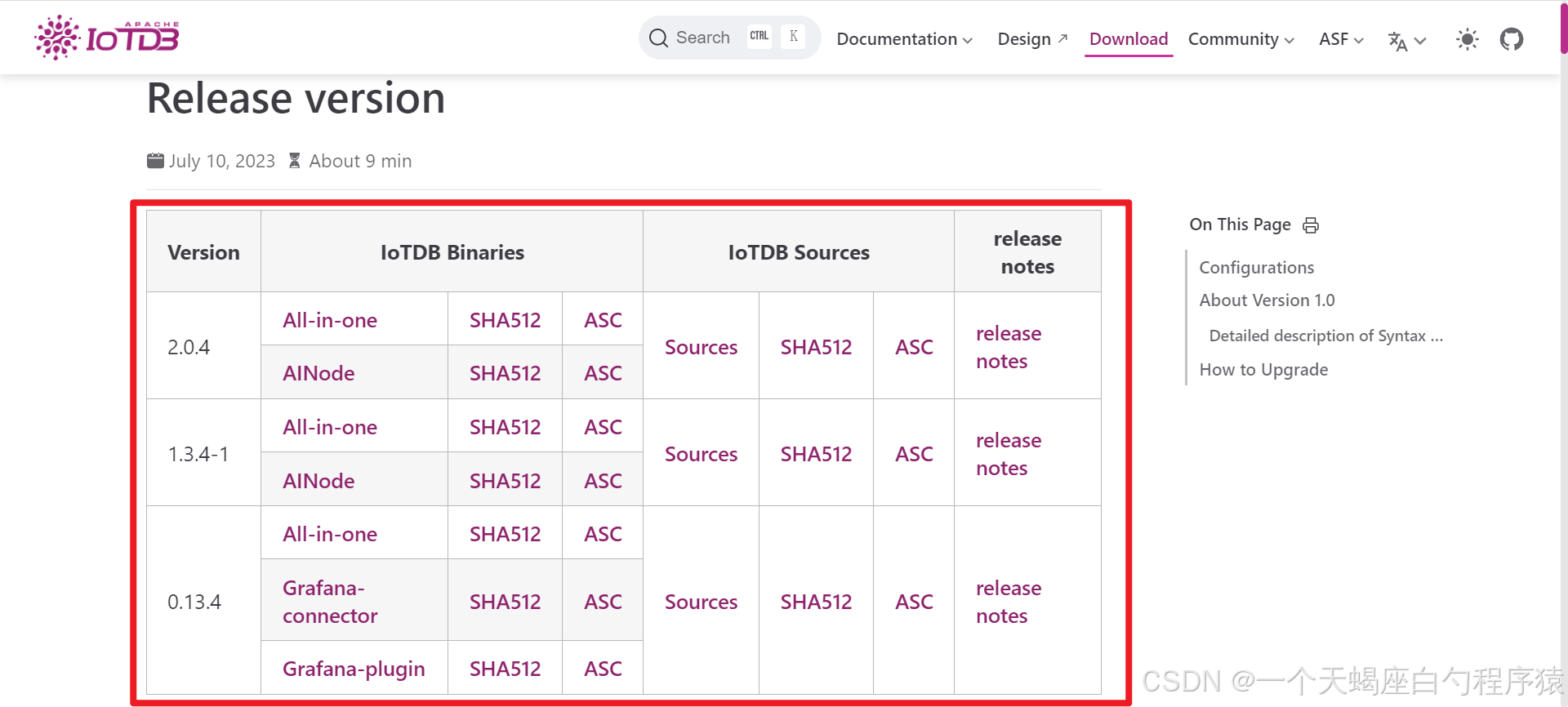Click the July 10, 2023 date
1568x707 pixels.
click(221, 161)
